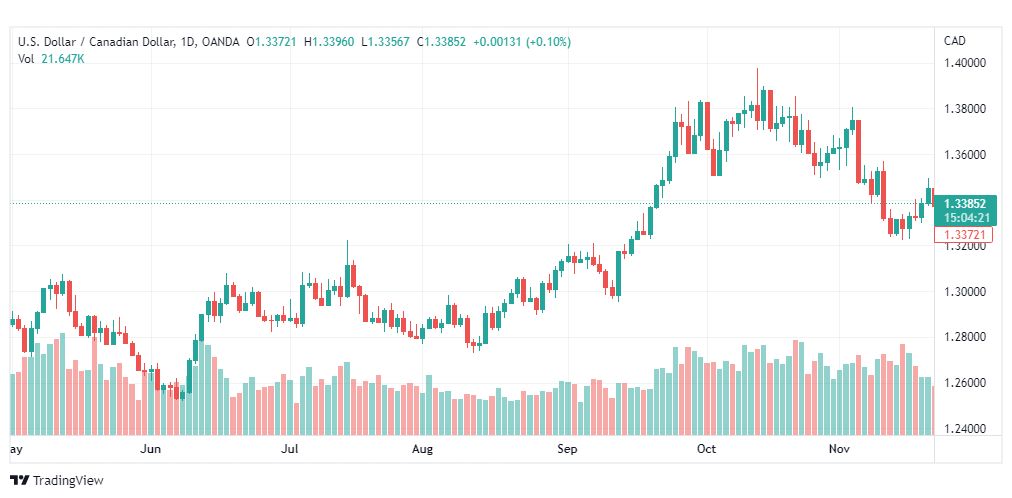
Task: Click the OANDA data source label
Action: click(x=220, y=42)
